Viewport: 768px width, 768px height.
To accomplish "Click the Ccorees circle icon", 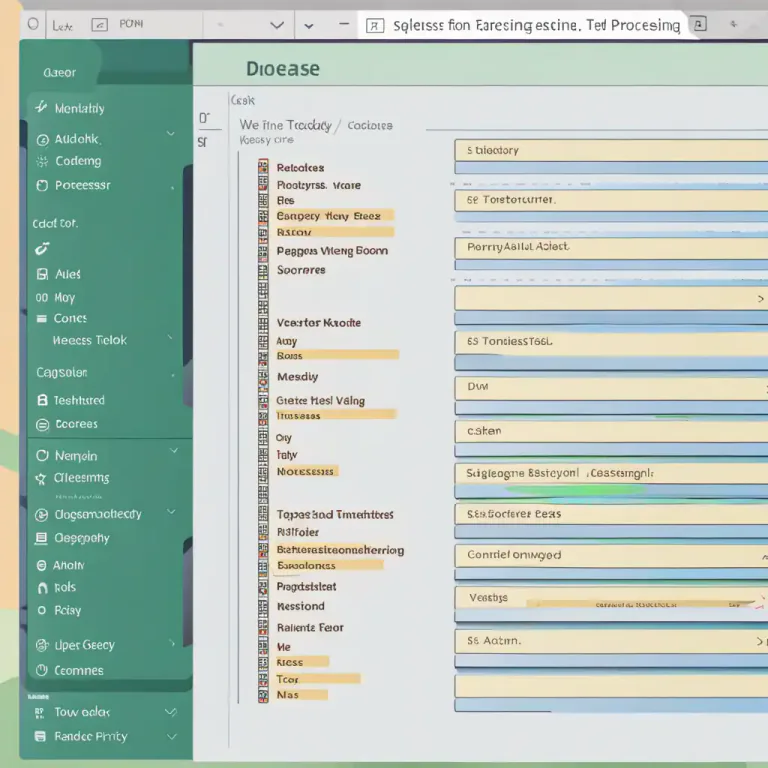I will click(x=43, y=425).
